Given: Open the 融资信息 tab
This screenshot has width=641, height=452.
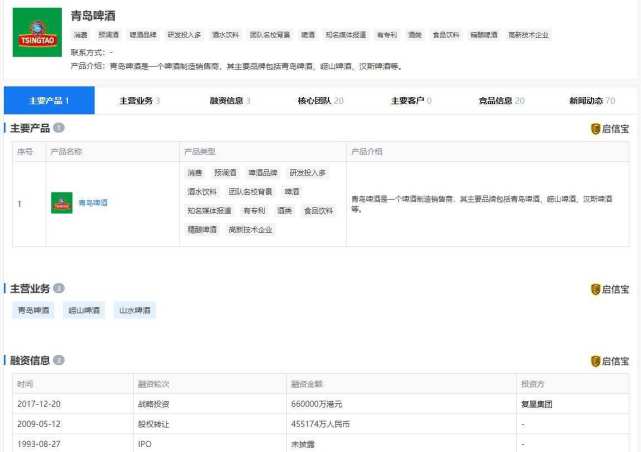Looking at the screenshot, I should (x=230, y=100).
